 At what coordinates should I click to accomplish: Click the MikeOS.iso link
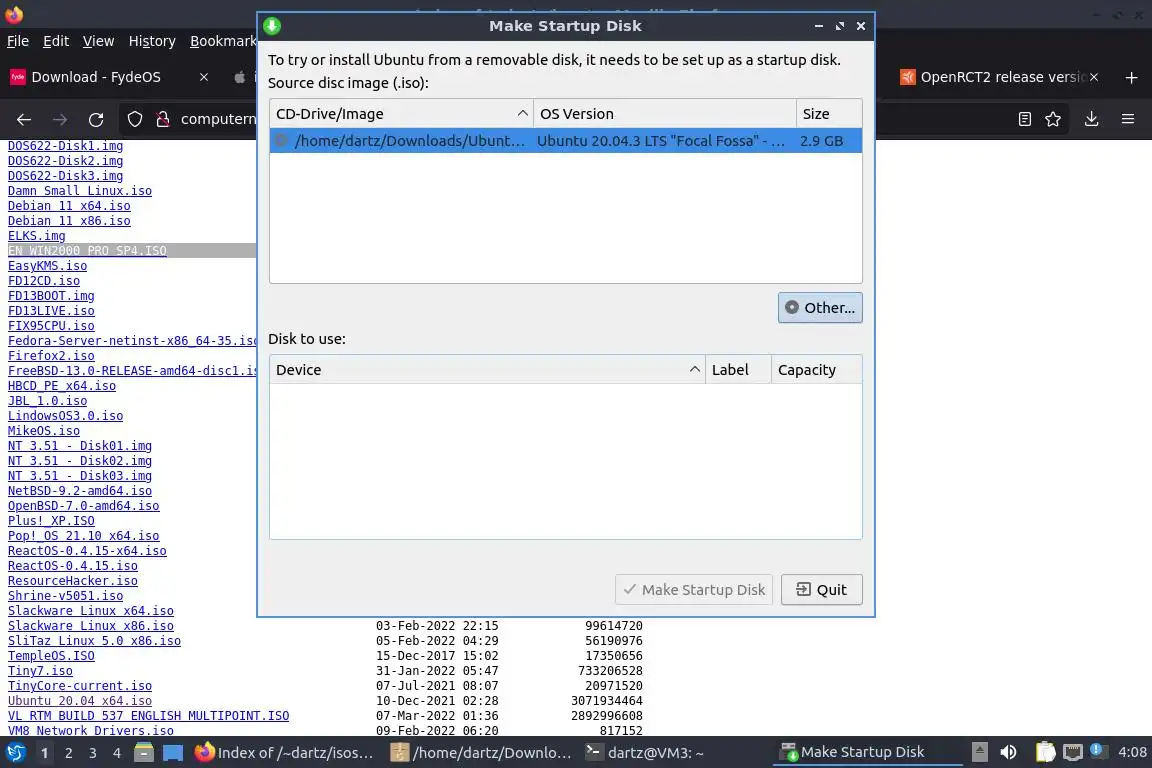click(44, 431)
